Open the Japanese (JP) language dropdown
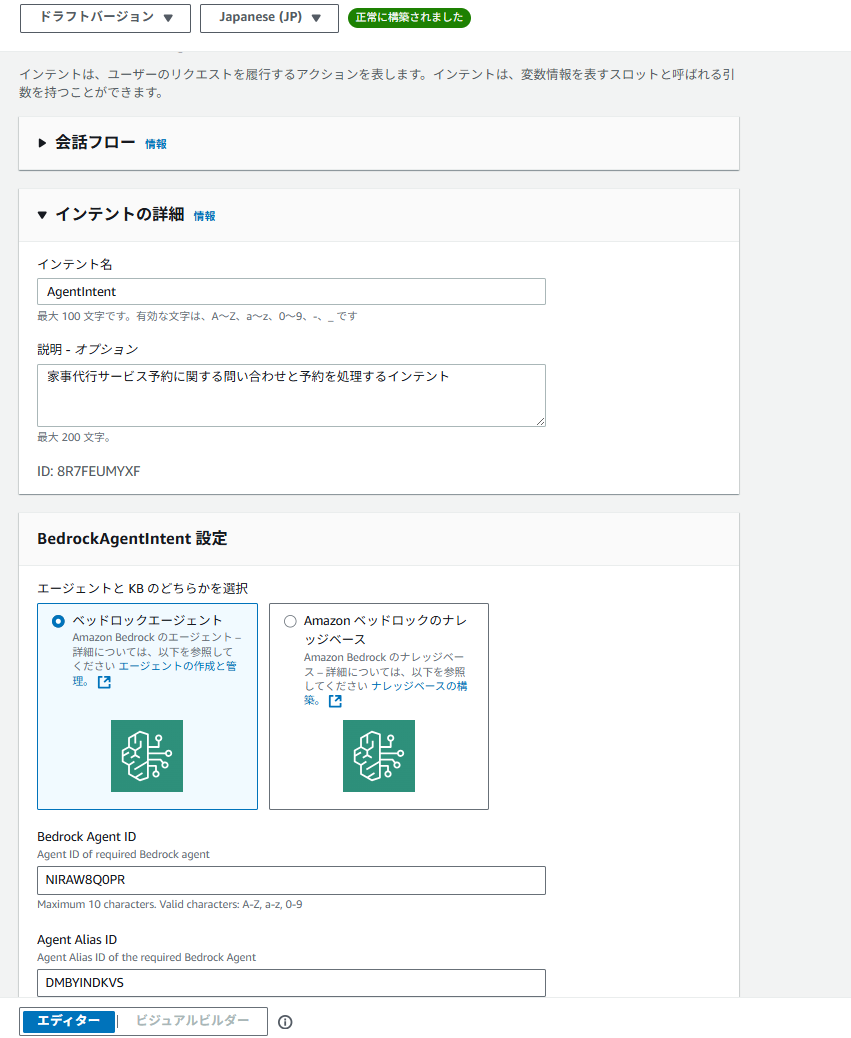Viewport: 851px width, 1038px height. [x=270, y=17]
